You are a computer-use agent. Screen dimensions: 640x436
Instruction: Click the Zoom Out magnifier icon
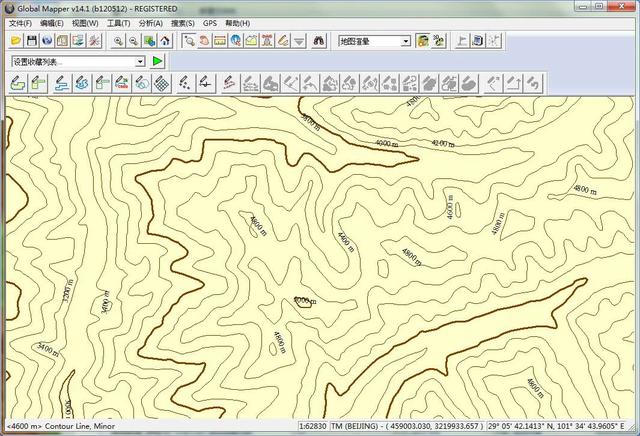[x=134, y=41]
